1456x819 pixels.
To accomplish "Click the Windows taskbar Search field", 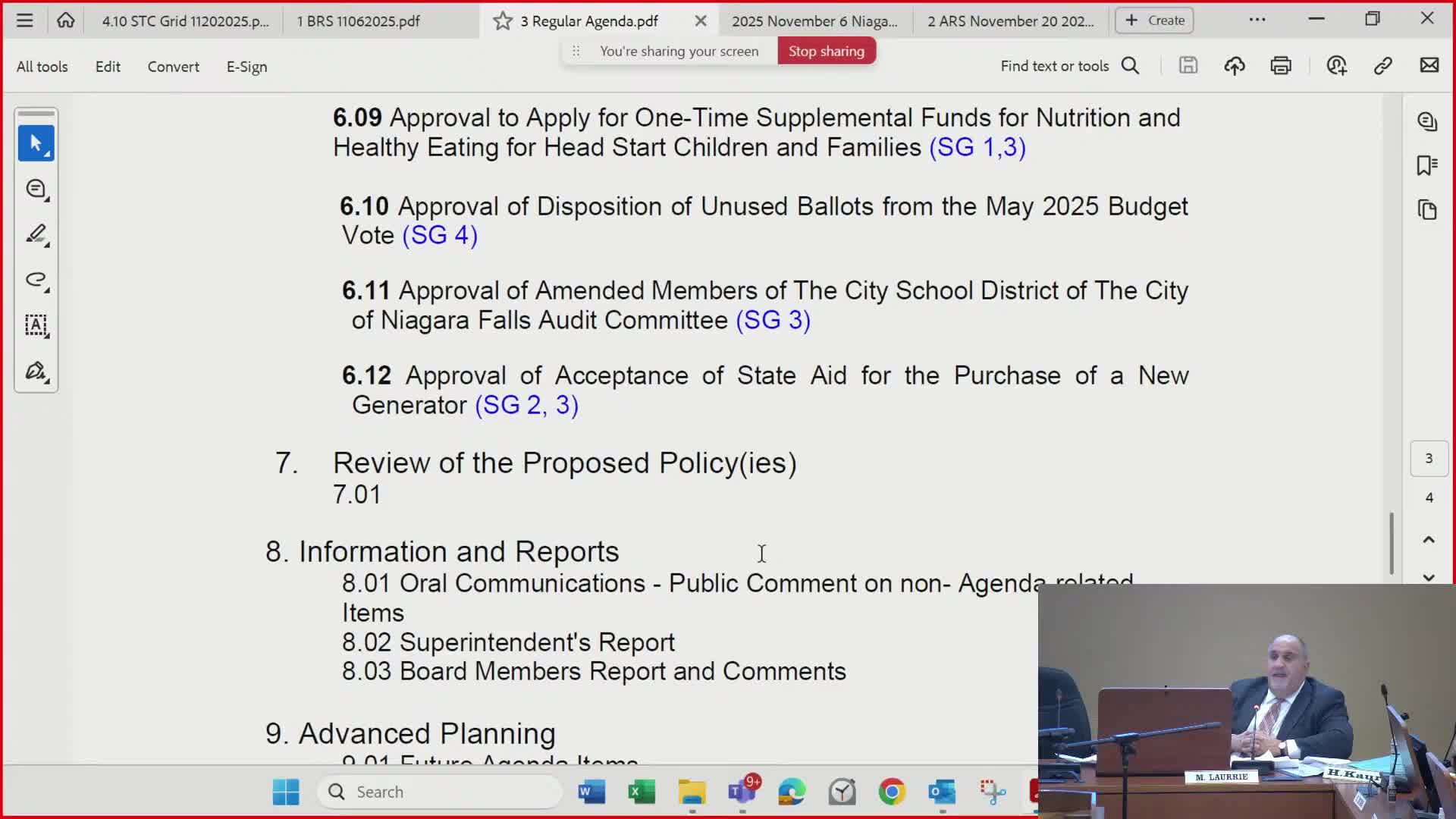I will pyautogui.click(x=440, y=792).
